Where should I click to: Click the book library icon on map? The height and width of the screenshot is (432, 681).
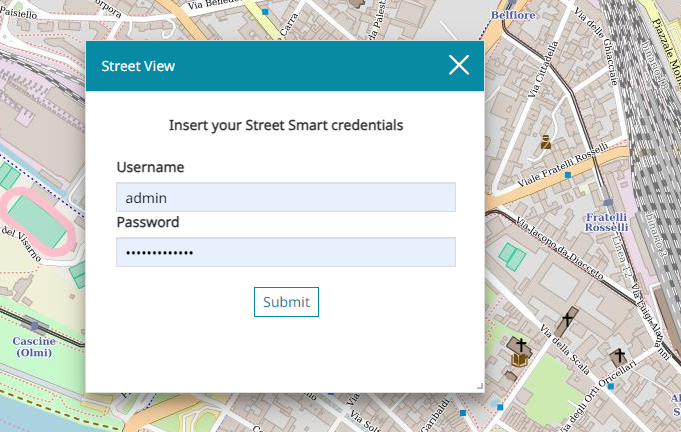click(x=519, y=359)
